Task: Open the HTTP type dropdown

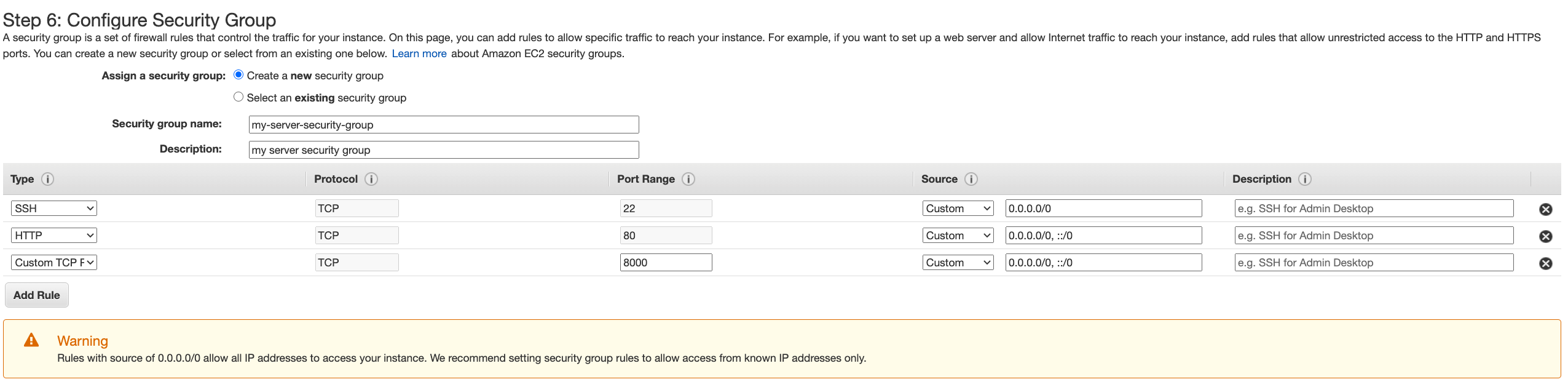Action: click(54, 236)
